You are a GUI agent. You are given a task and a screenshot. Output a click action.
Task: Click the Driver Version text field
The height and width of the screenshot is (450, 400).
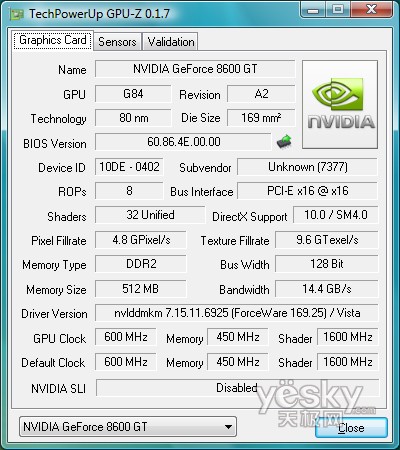point(237,313)
